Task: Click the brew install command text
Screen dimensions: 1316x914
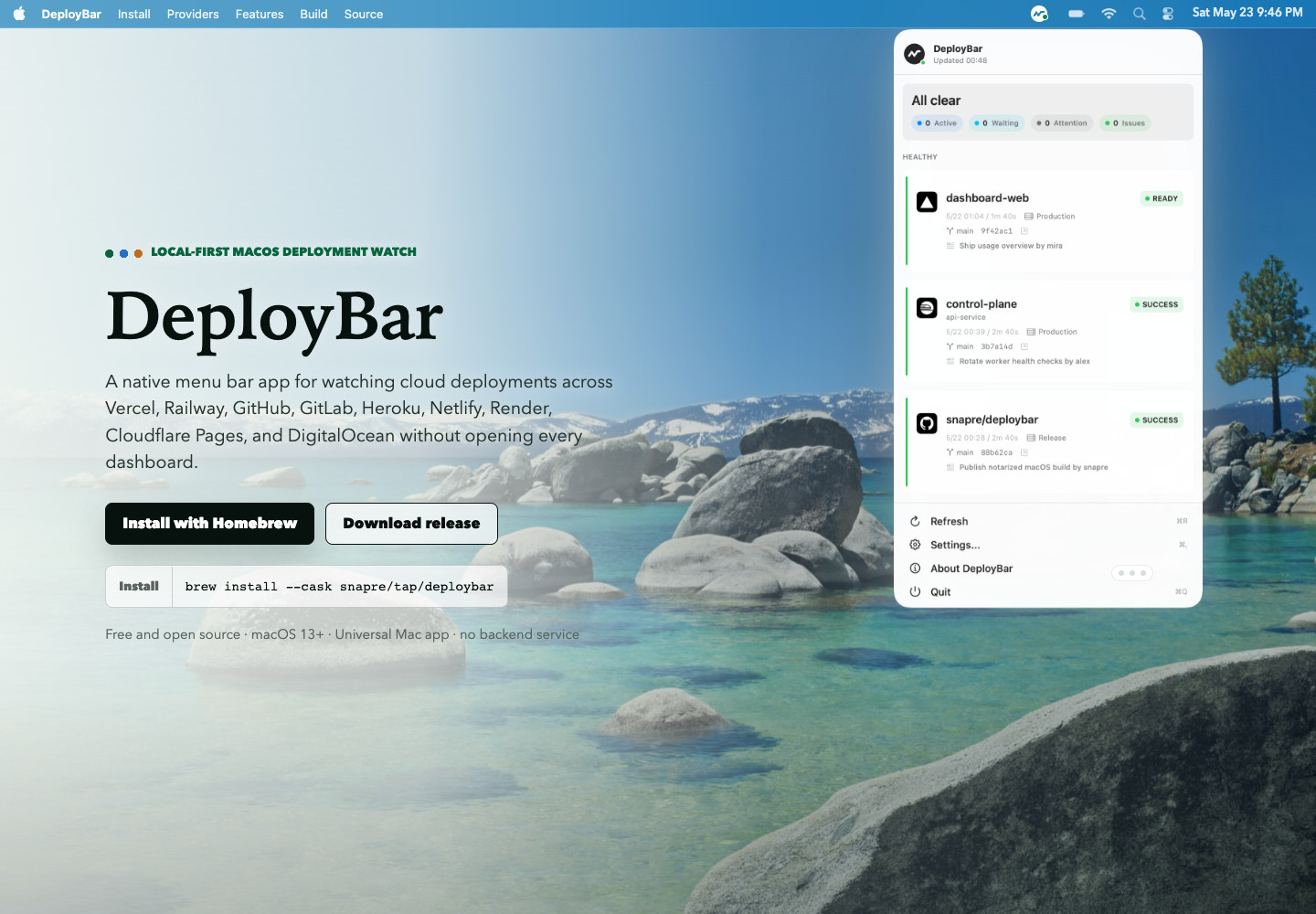Action: (x=339, y=587)
